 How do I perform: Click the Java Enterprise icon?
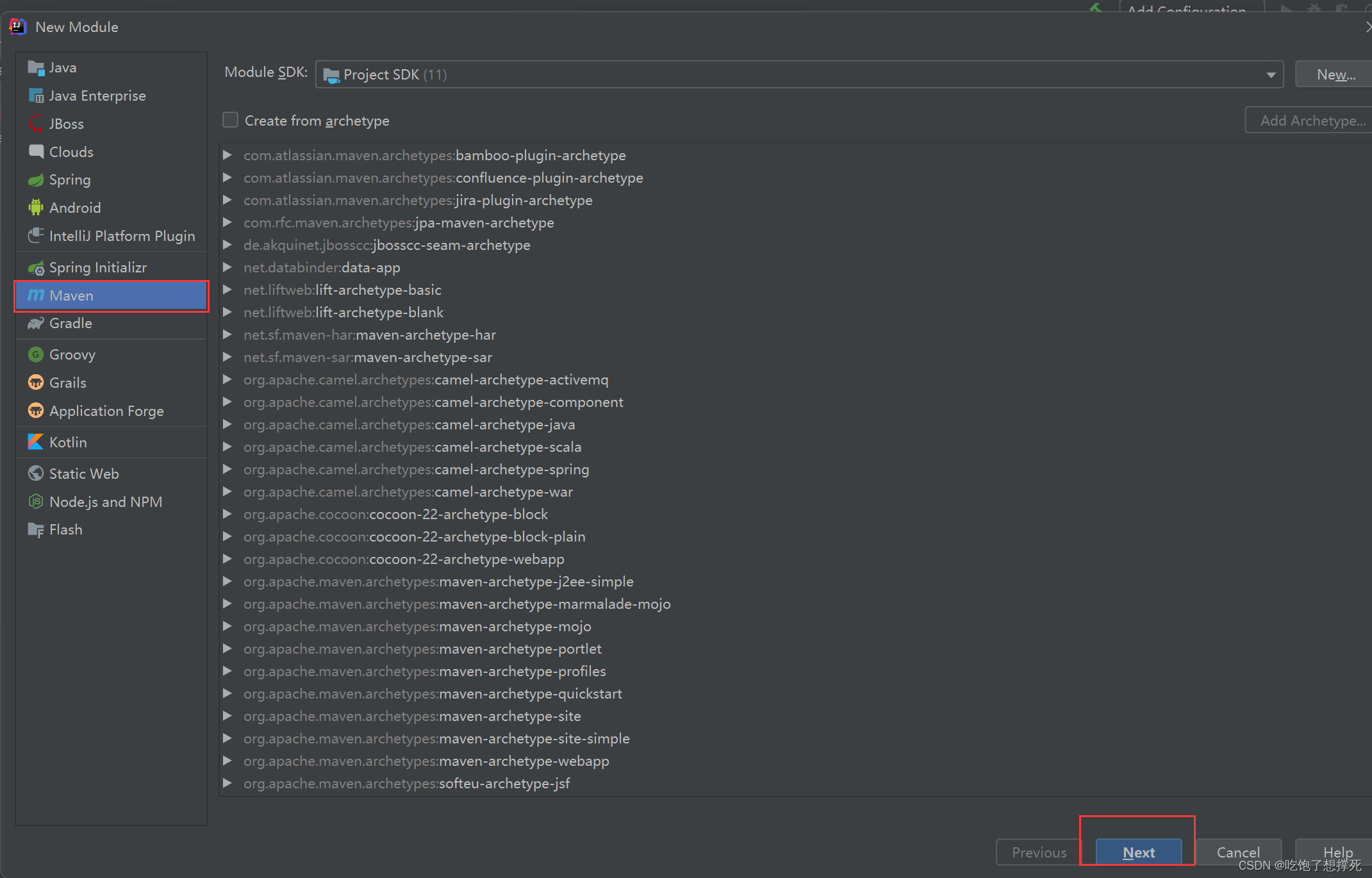tap(36, 95)
